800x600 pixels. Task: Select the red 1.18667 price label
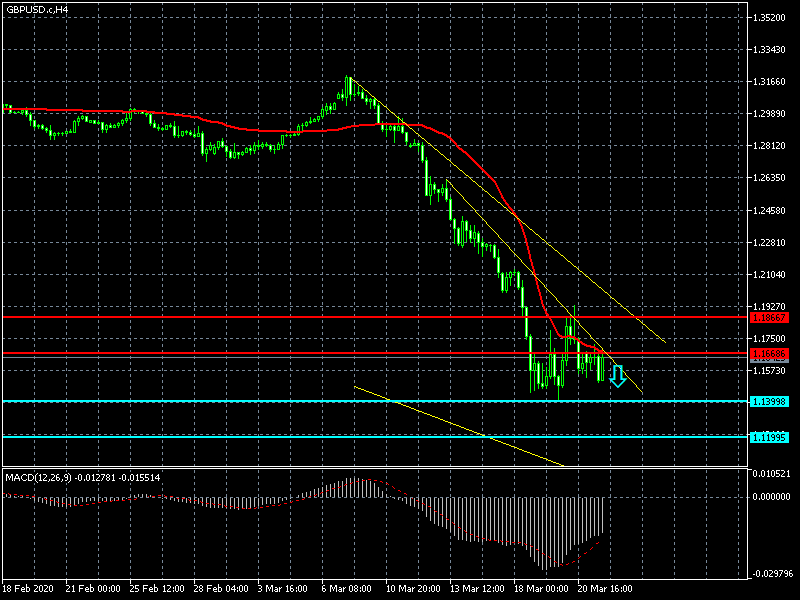tap(770, 317)
